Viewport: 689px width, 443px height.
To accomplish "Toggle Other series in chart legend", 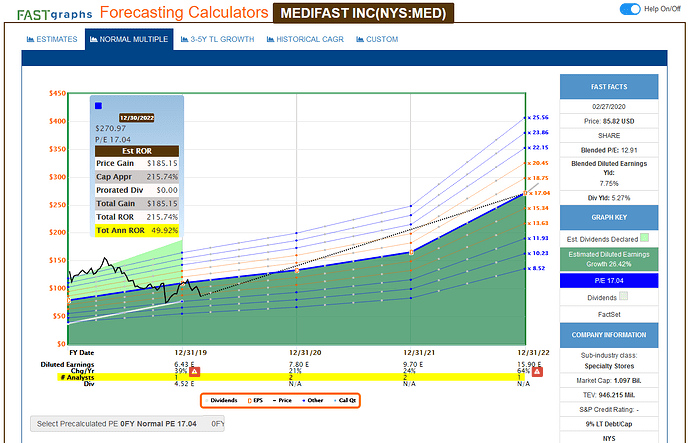I will point(313,400).
